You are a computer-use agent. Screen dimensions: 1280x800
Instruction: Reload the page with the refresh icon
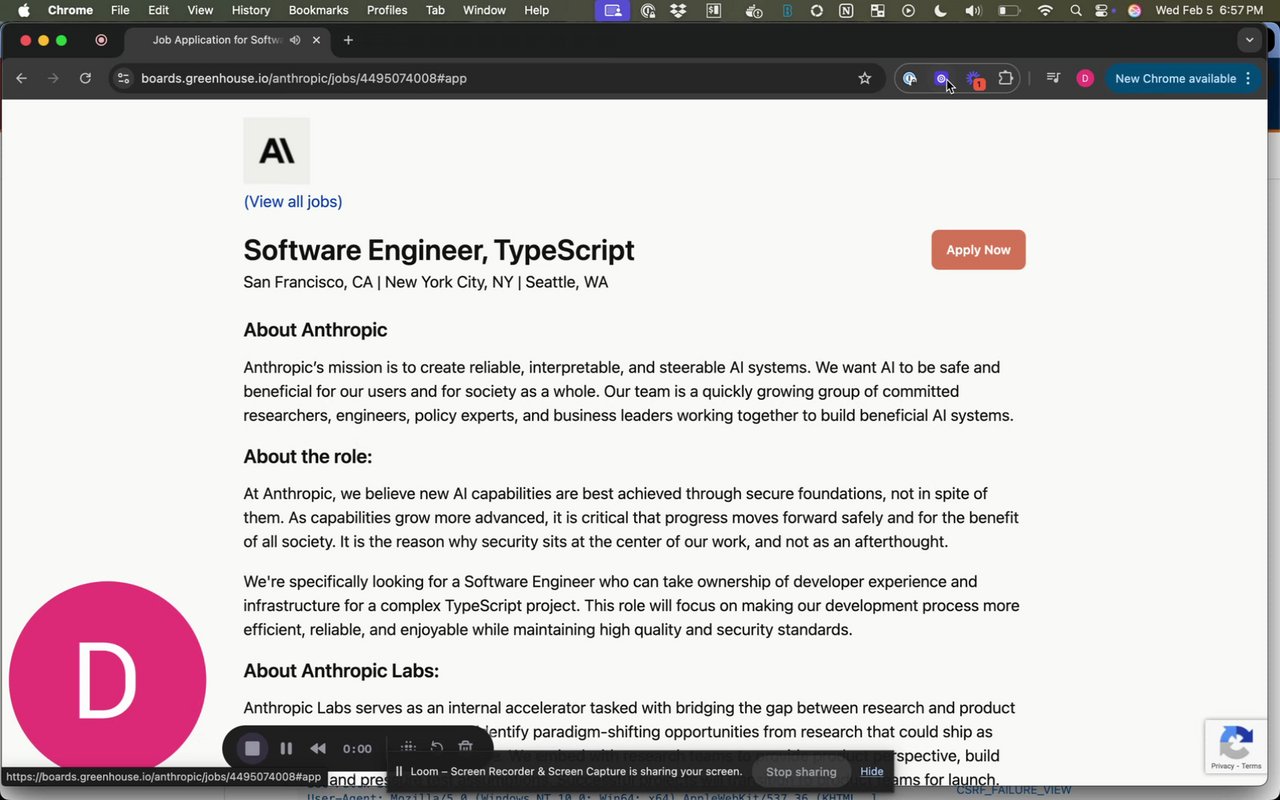[x=86, y=78]
